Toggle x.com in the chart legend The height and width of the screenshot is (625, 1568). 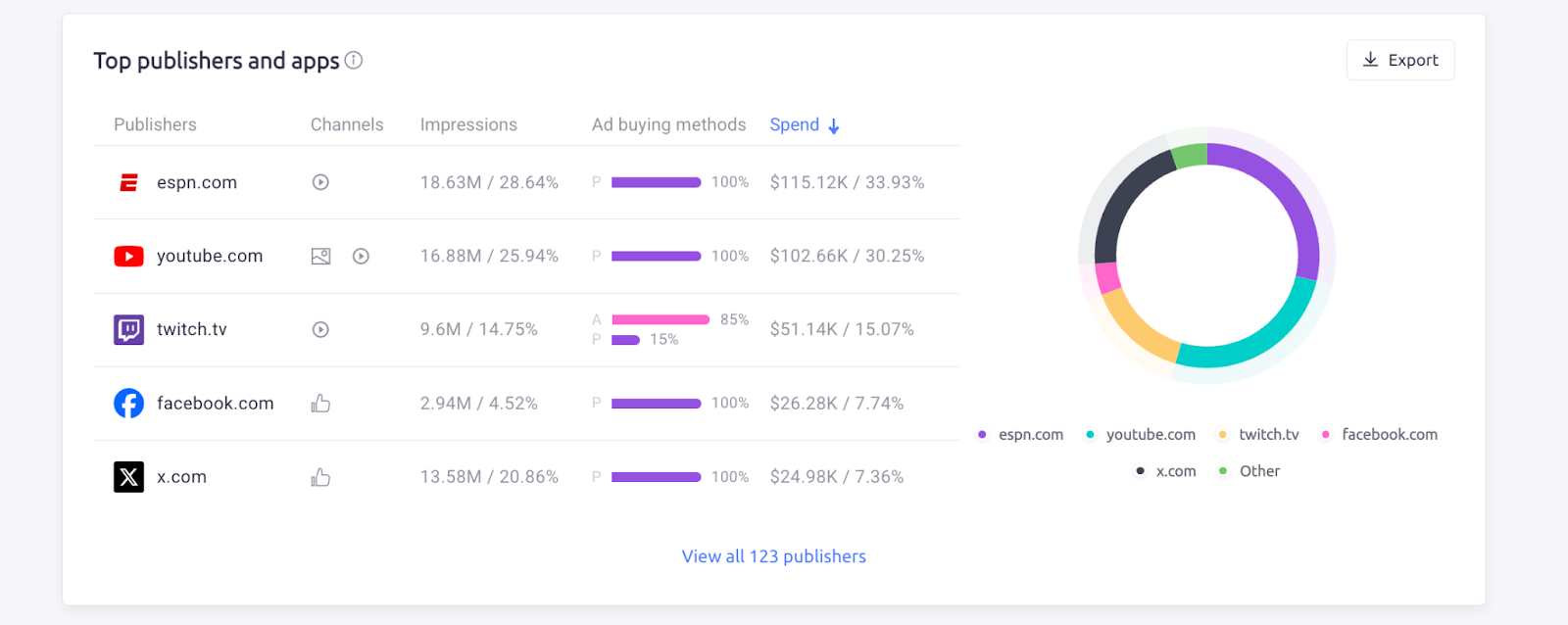[x=1166, y=470]
